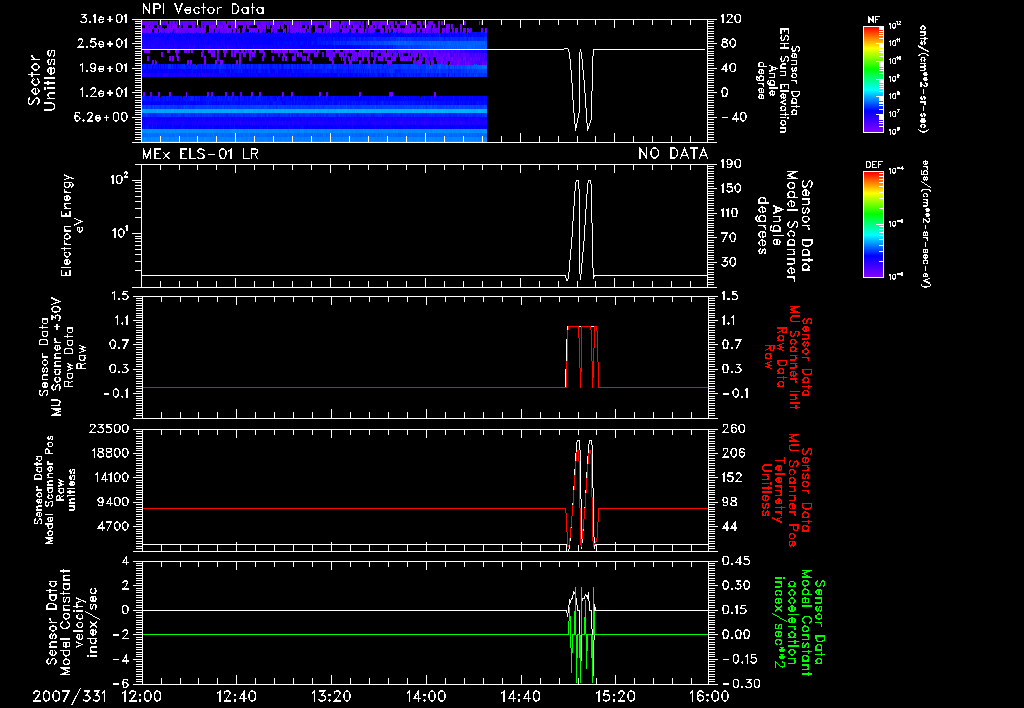This screenshot has width=1024, height=708.
Task: Click the "Sector Unitless" axis label
Action: coord(42,80)
